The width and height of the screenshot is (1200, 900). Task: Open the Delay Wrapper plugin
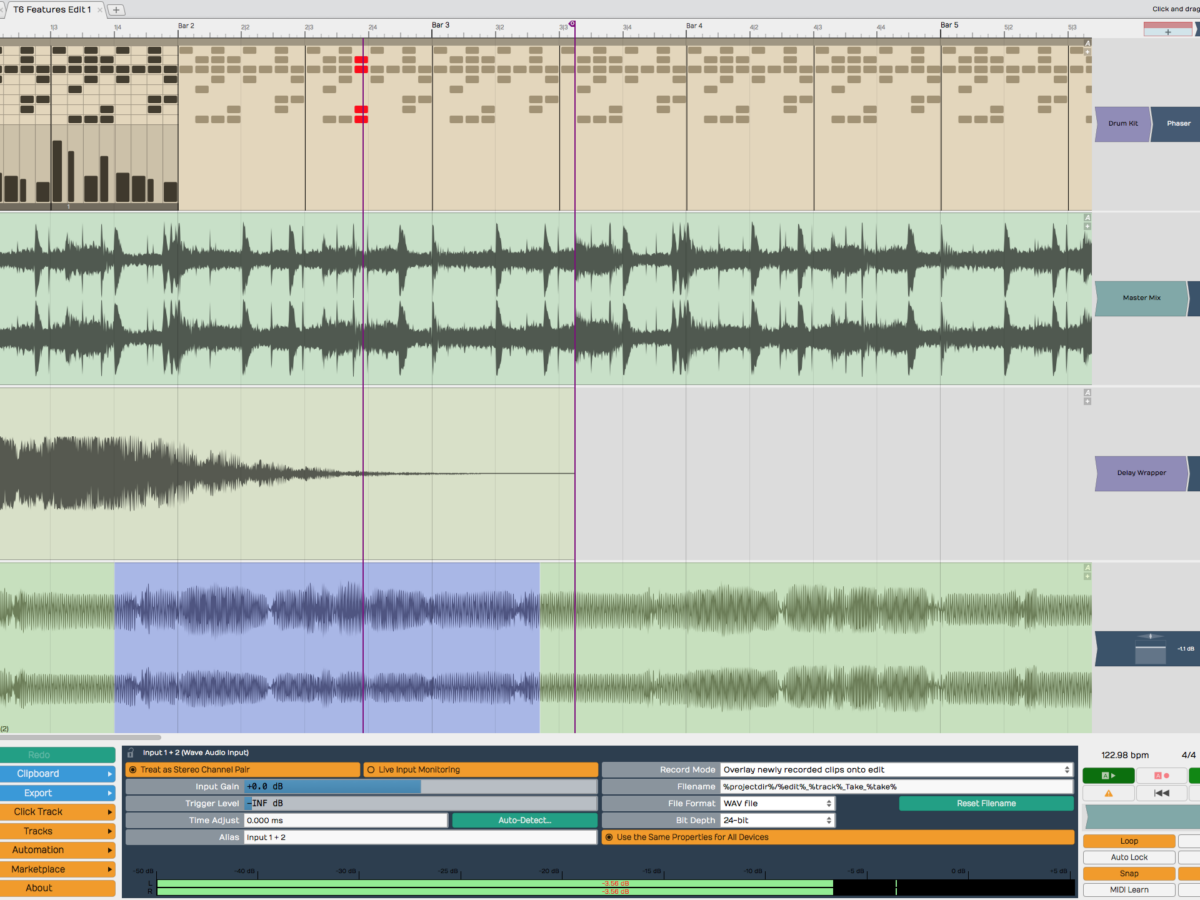point(1141,473)
